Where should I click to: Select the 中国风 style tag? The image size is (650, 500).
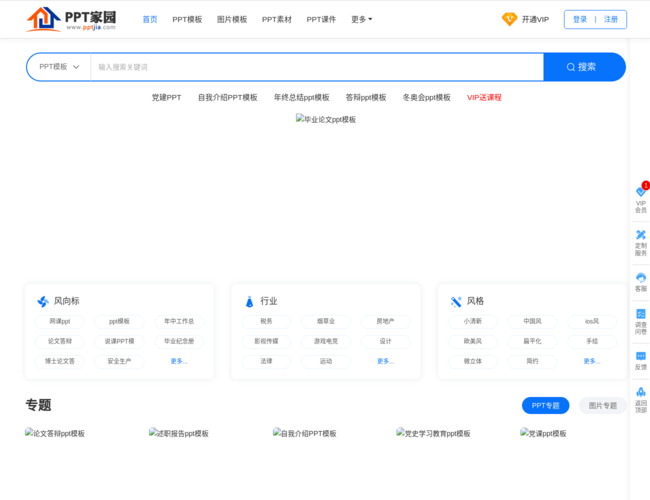click(x=532, y=321)
